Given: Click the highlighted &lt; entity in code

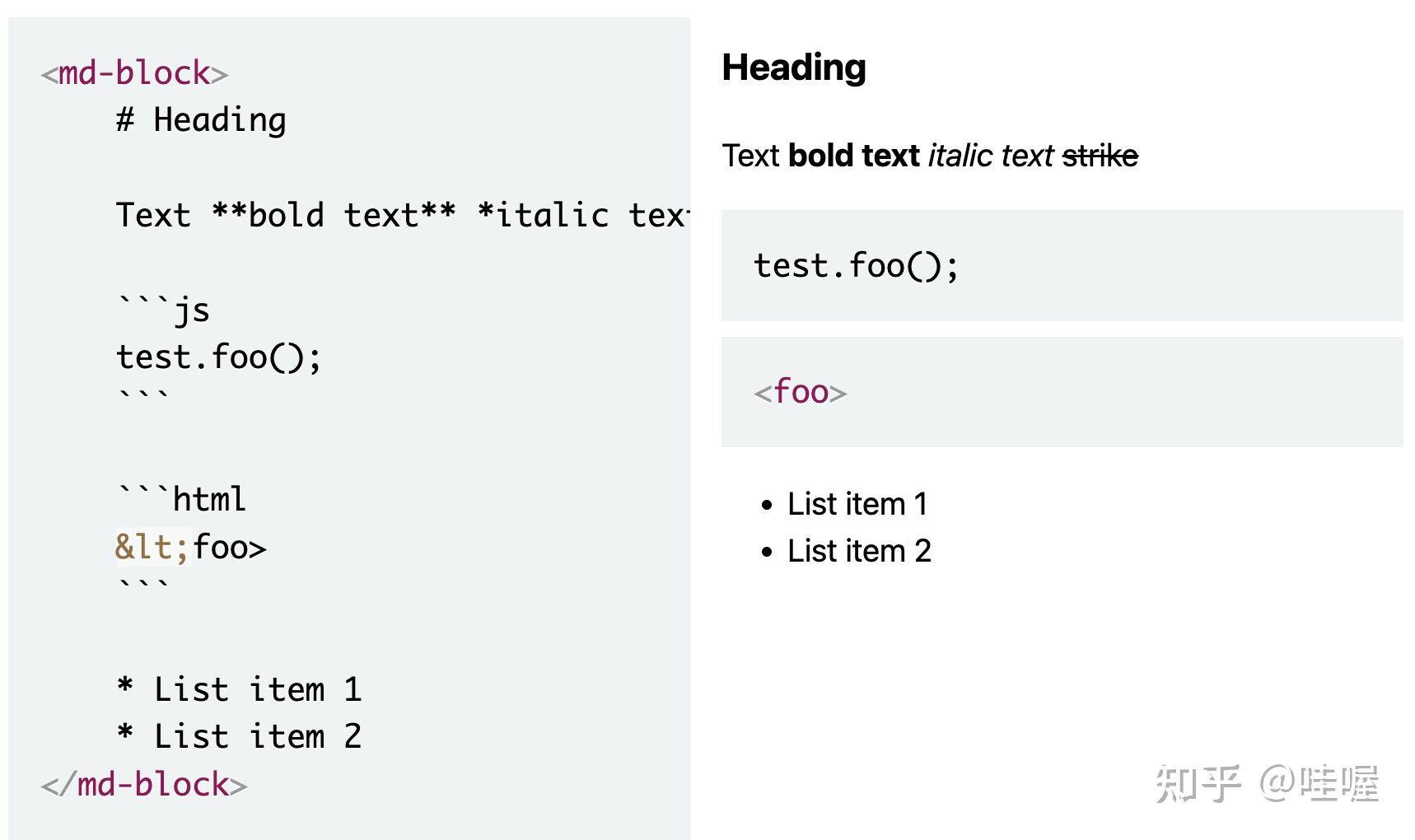Looking at the screenshot, I should click(153, 547).
